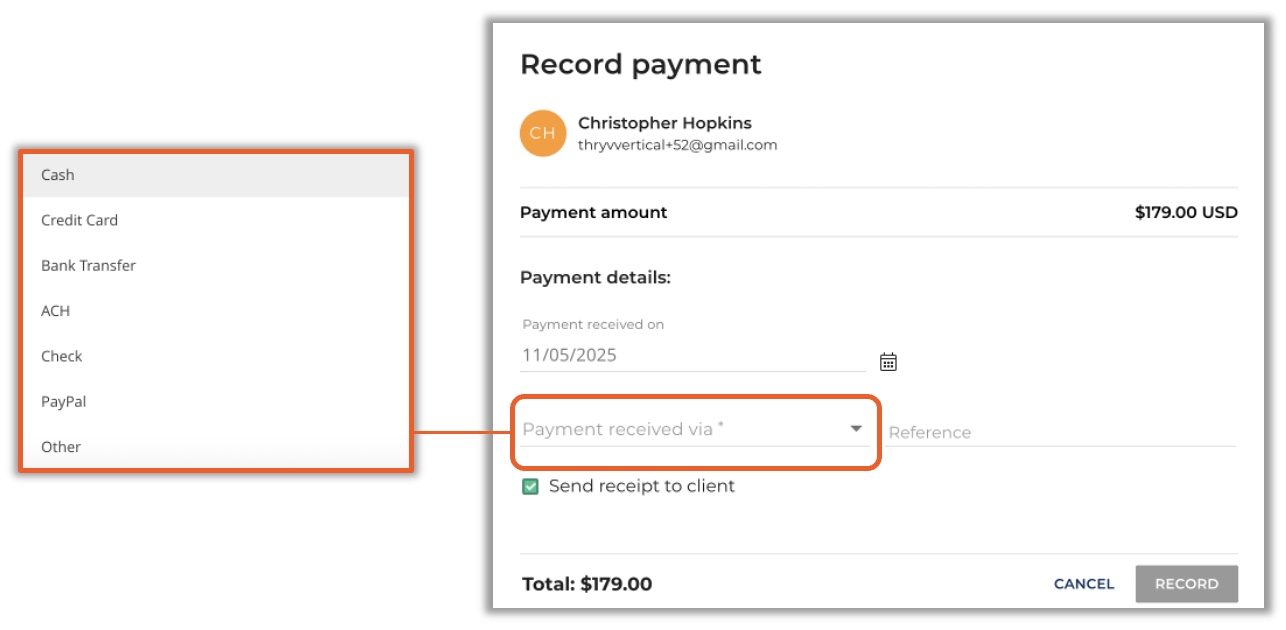This screenshot has height=630, width=1286.
Task: Click into the Reference field
Action: click(1060, 433)
